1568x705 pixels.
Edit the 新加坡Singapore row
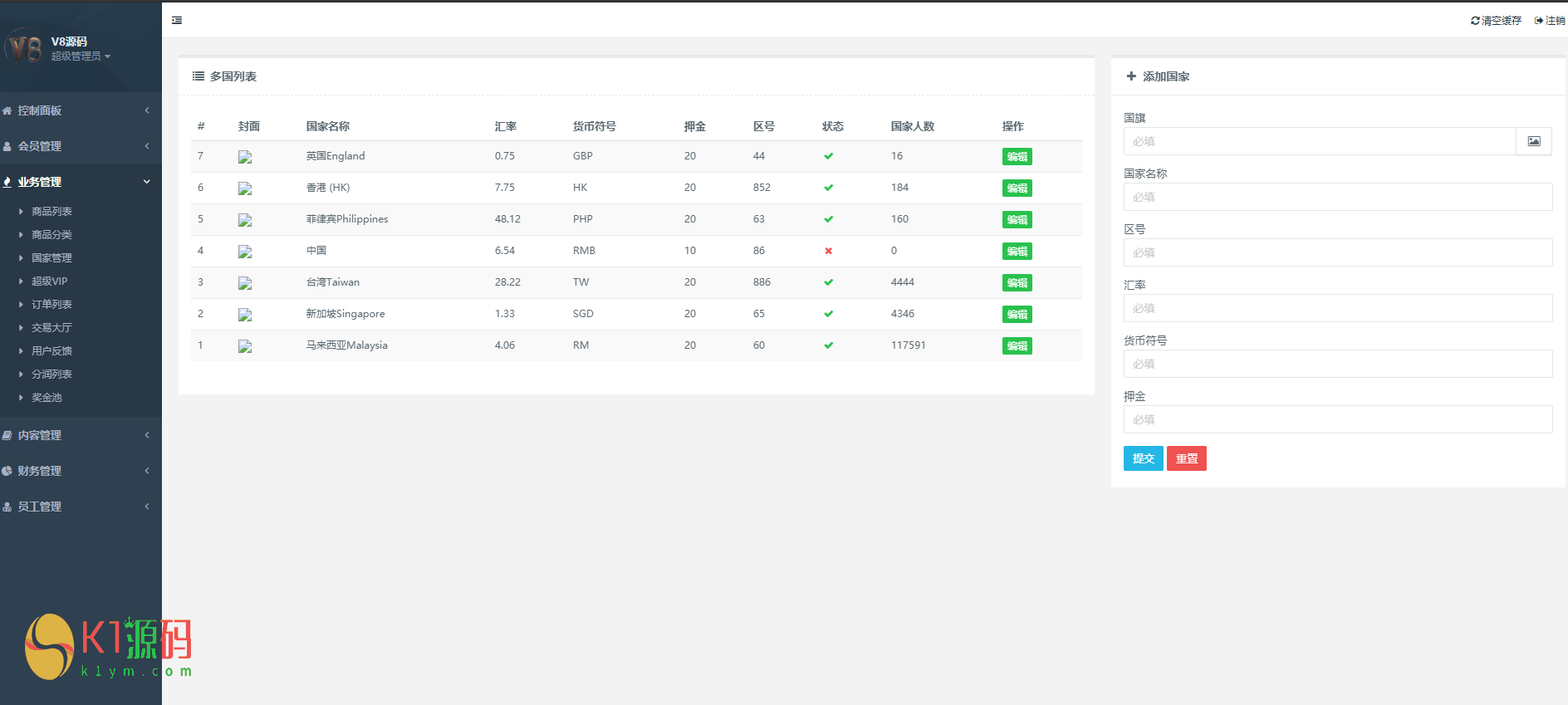tap(1017, 315)
